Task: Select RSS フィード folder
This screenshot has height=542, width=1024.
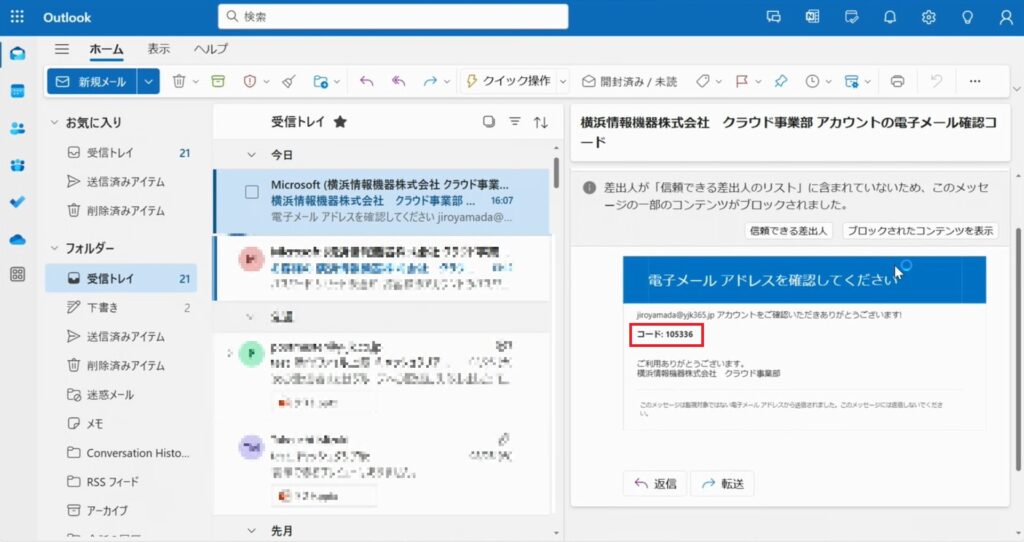Action: pos(121,482)
